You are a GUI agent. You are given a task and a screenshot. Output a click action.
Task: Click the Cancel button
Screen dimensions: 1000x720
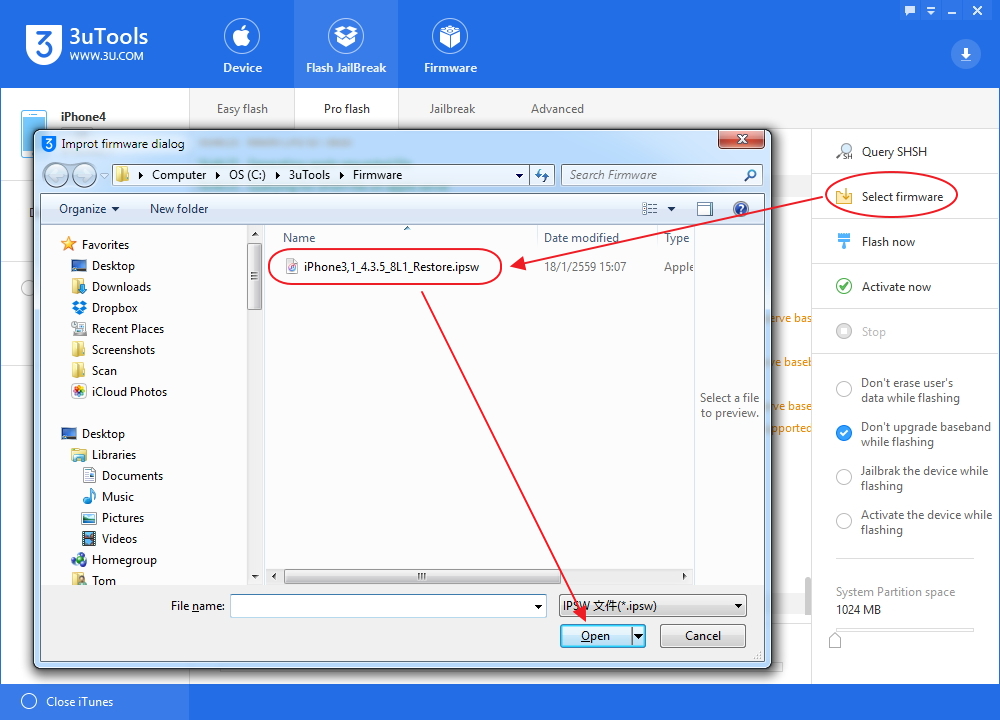(703, 636)
